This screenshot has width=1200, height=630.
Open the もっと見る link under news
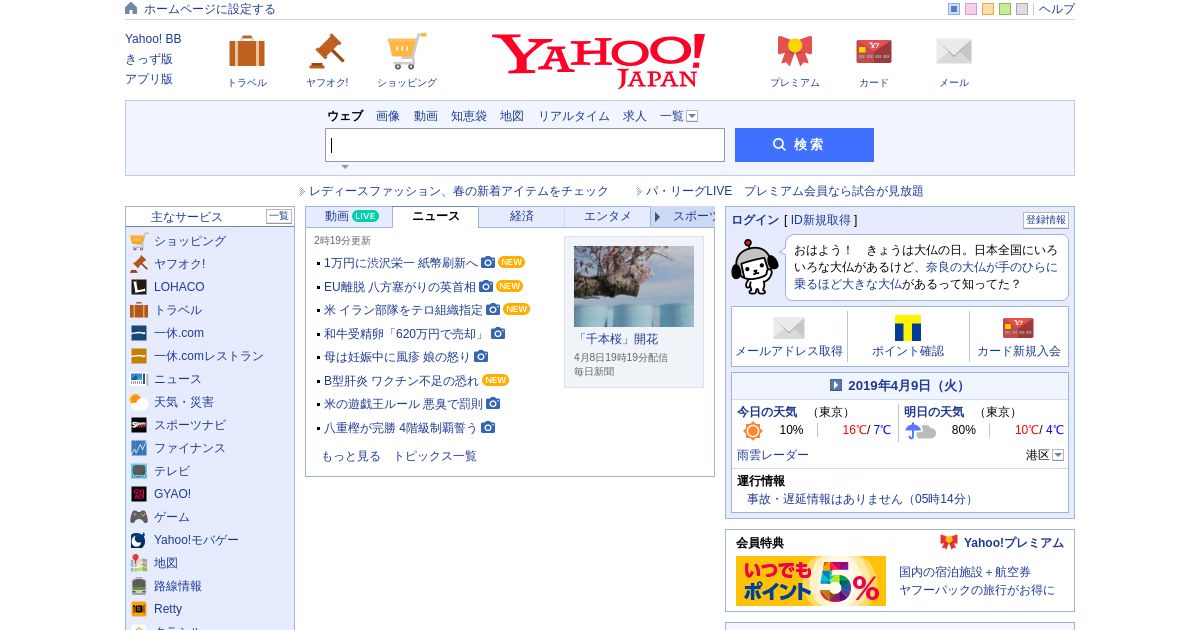pyautogui.click(x=351, y=456)
